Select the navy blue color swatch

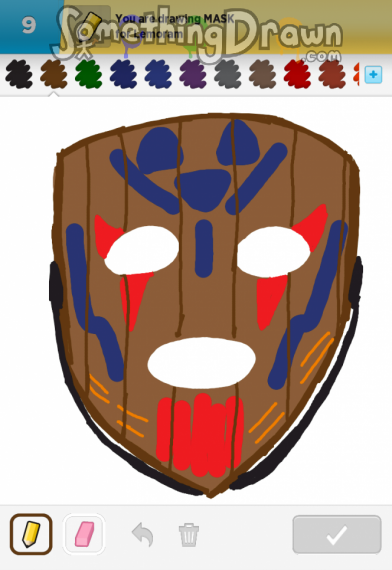click(124, 75)
